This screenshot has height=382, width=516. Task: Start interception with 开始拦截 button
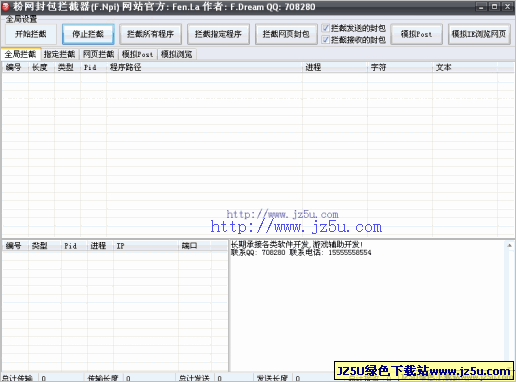pos(31,34)
